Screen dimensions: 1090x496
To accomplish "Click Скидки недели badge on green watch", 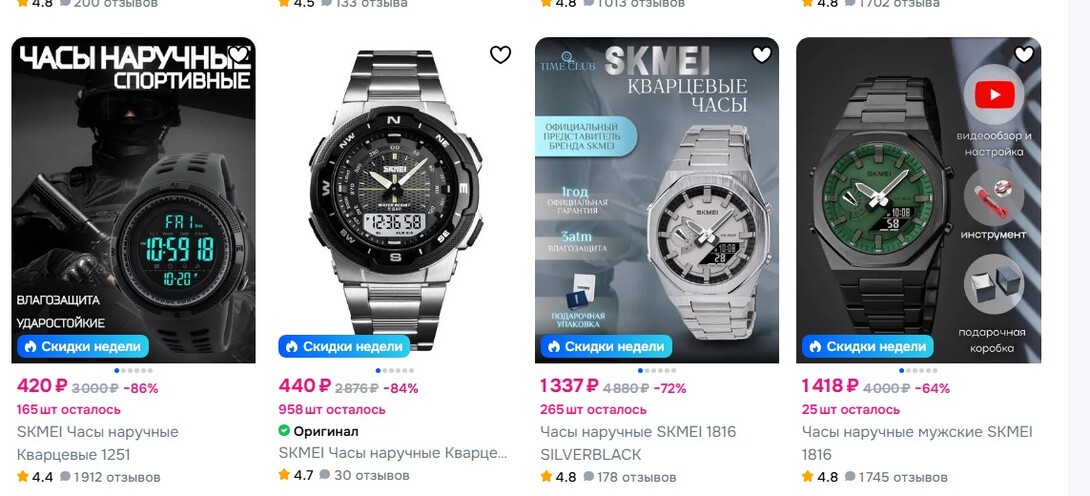I will pyautogui.click(x=868, y=346).
